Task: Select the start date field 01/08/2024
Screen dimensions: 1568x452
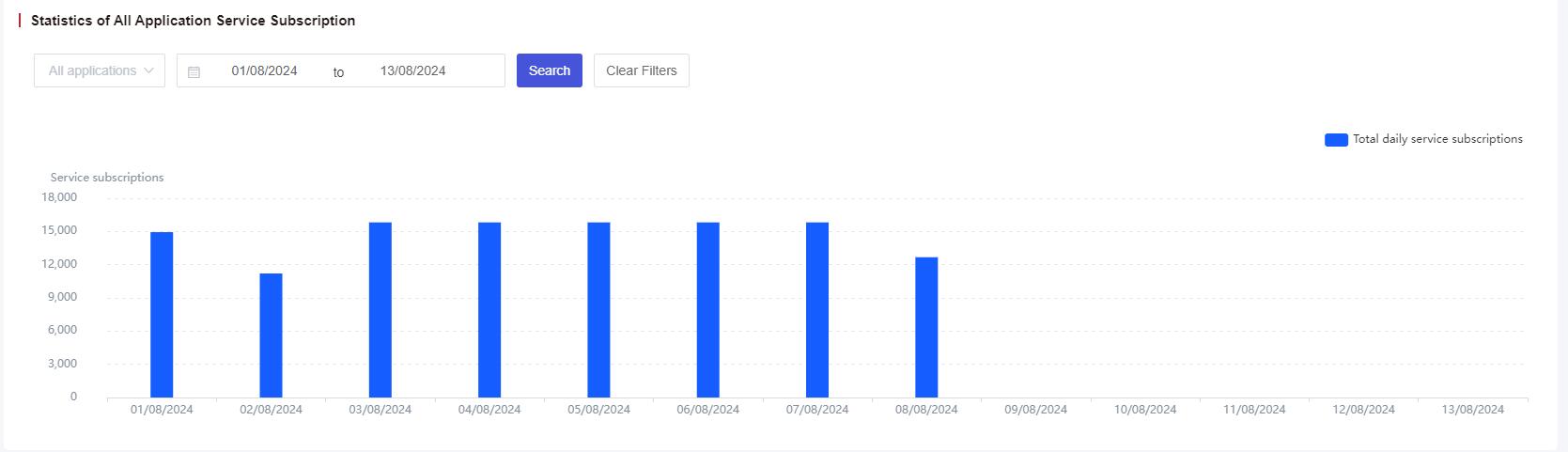Action: (265, 70)
